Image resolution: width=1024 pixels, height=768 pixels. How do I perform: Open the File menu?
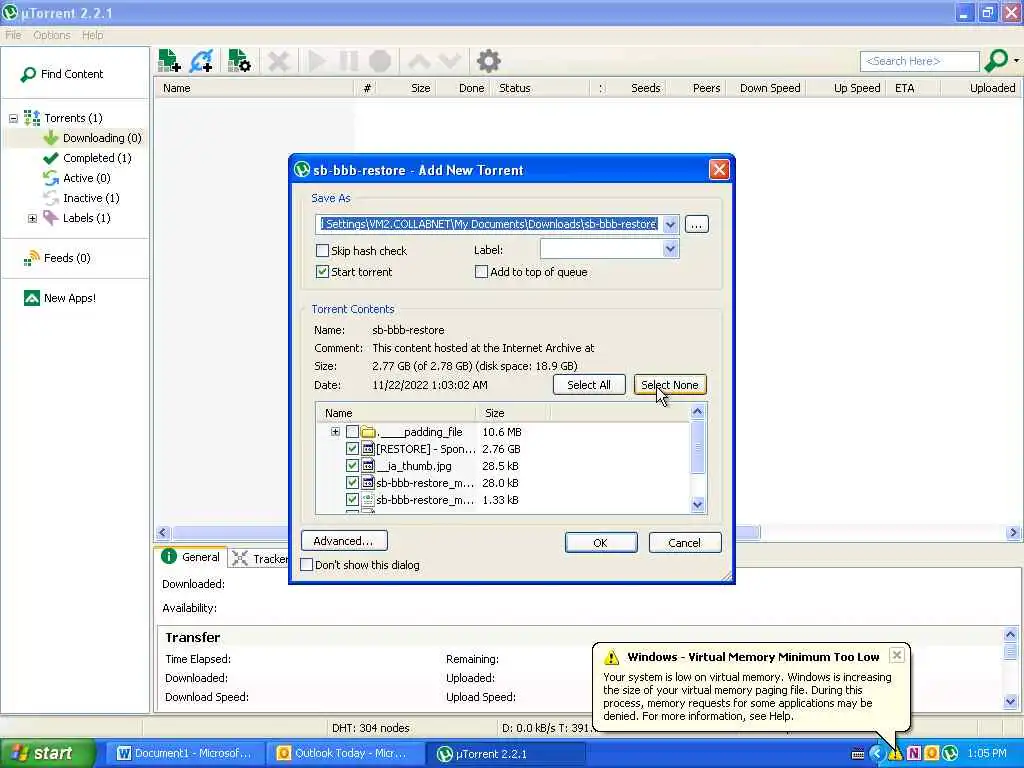click(x=13, y=35)
